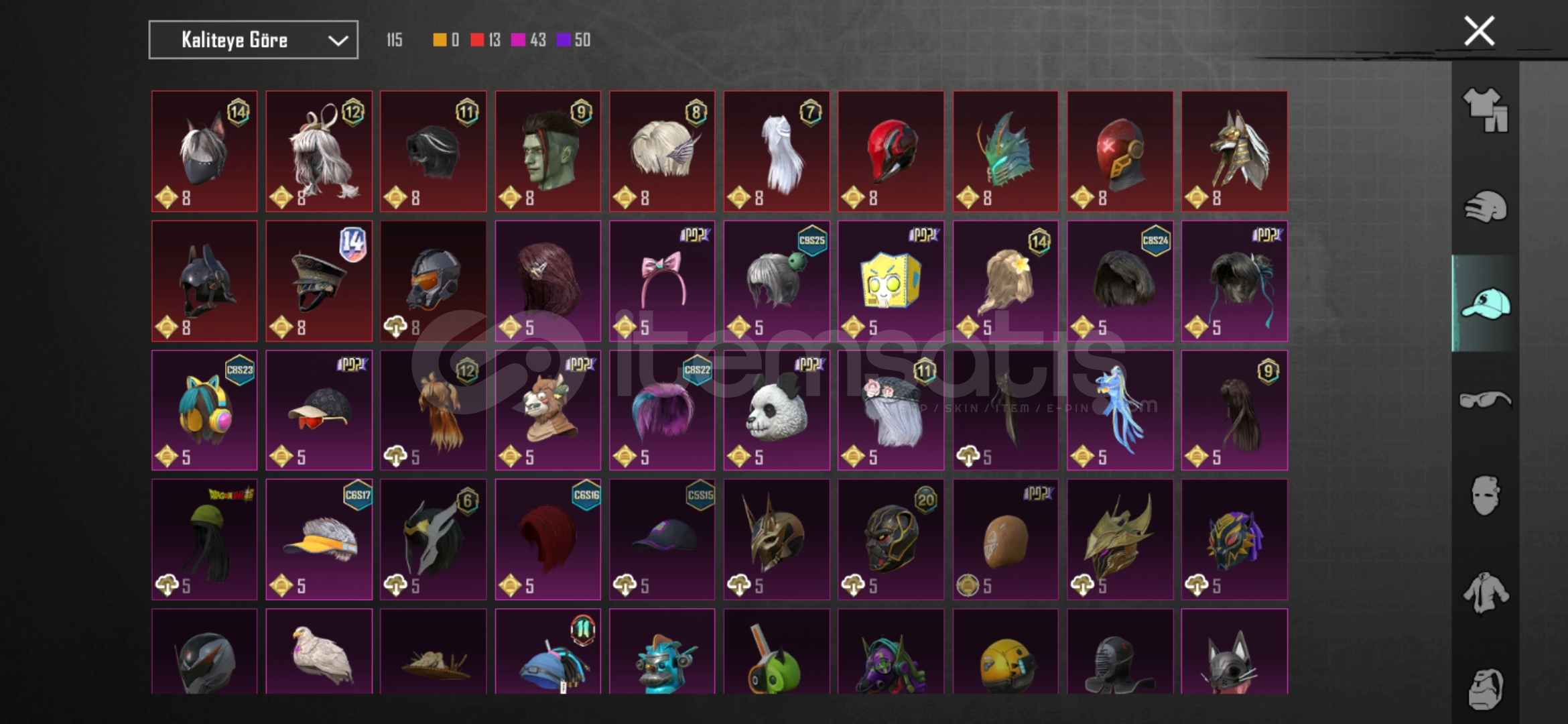Select the panda head item
The image size is (1568, 724).
click(777, 410)
